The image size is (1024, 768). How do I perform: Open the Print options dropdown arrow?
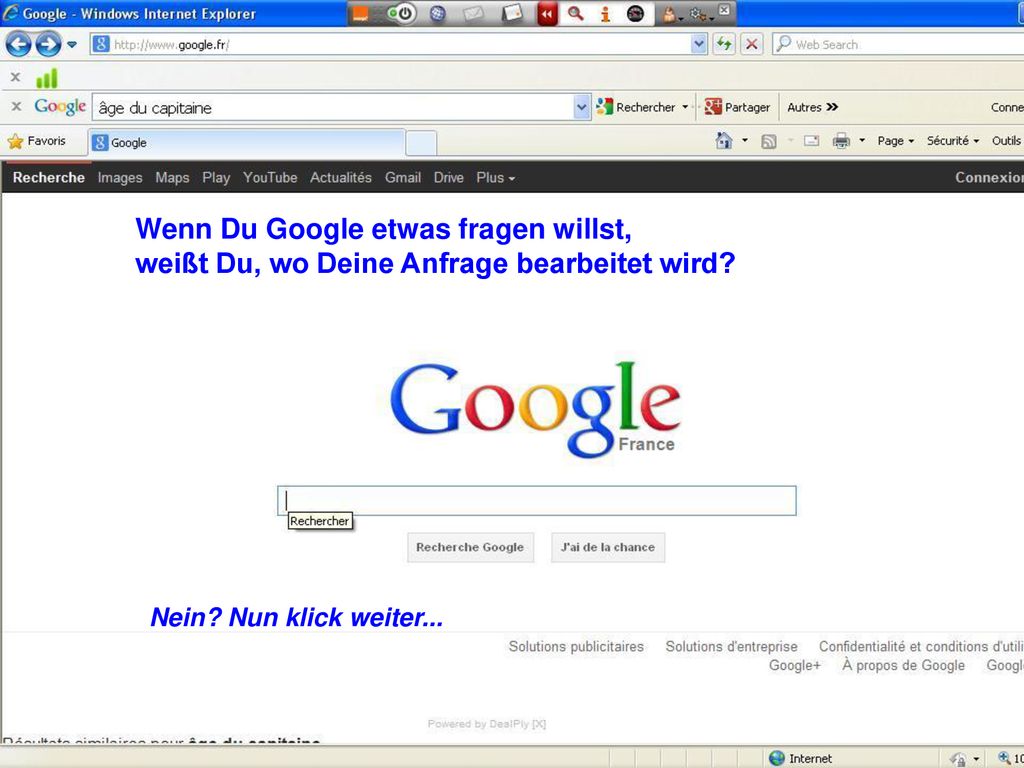point(862,140)
